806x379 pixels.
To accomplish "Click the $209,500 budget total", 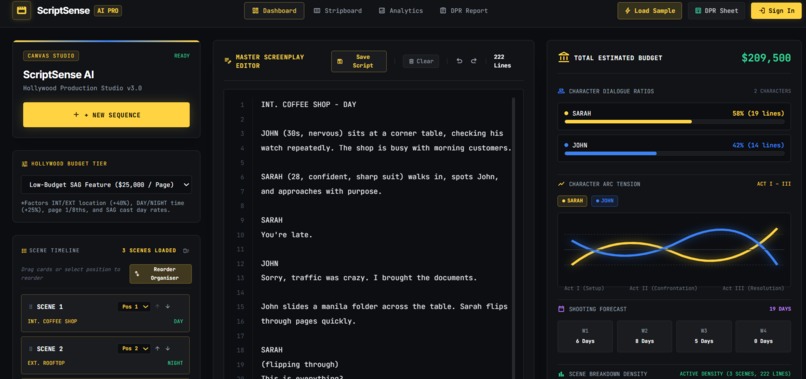I will click(766, 58).
